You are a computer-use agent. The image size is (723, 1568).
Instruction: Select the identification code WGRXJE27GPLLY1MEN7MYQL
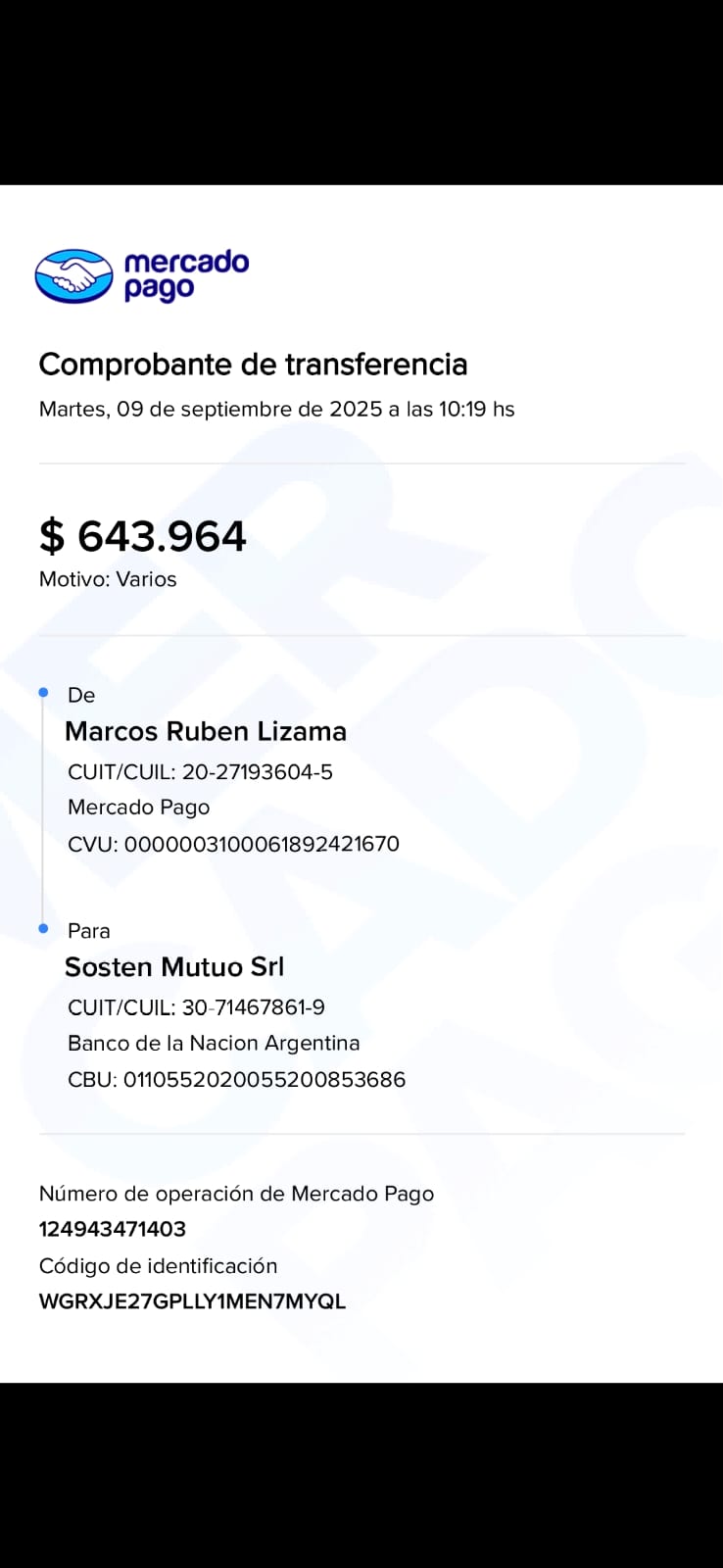pos(192,1301)
